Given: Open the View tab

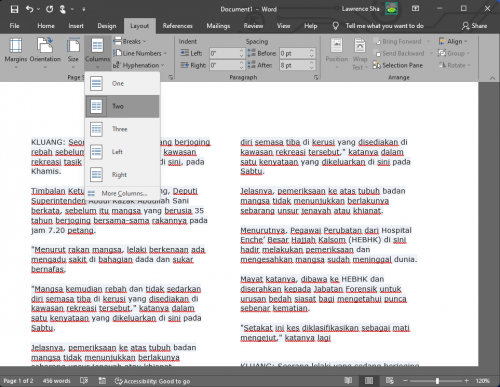Looking at the screenshot, I should tap(283, 26).
